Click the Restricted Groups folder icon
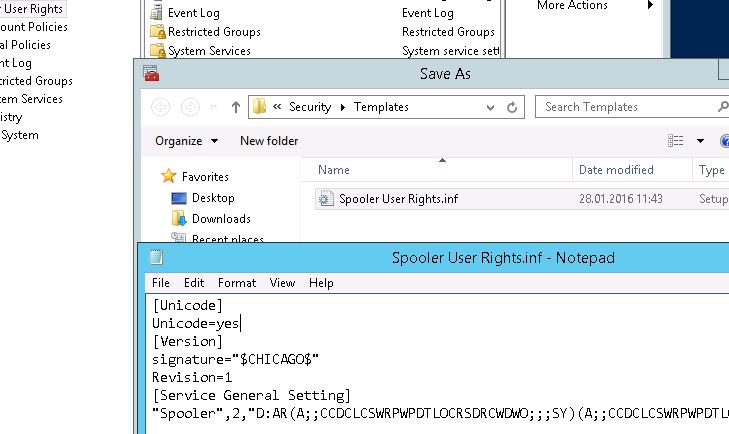Viewport: 729px width, 434px height. tap(158, 32)
